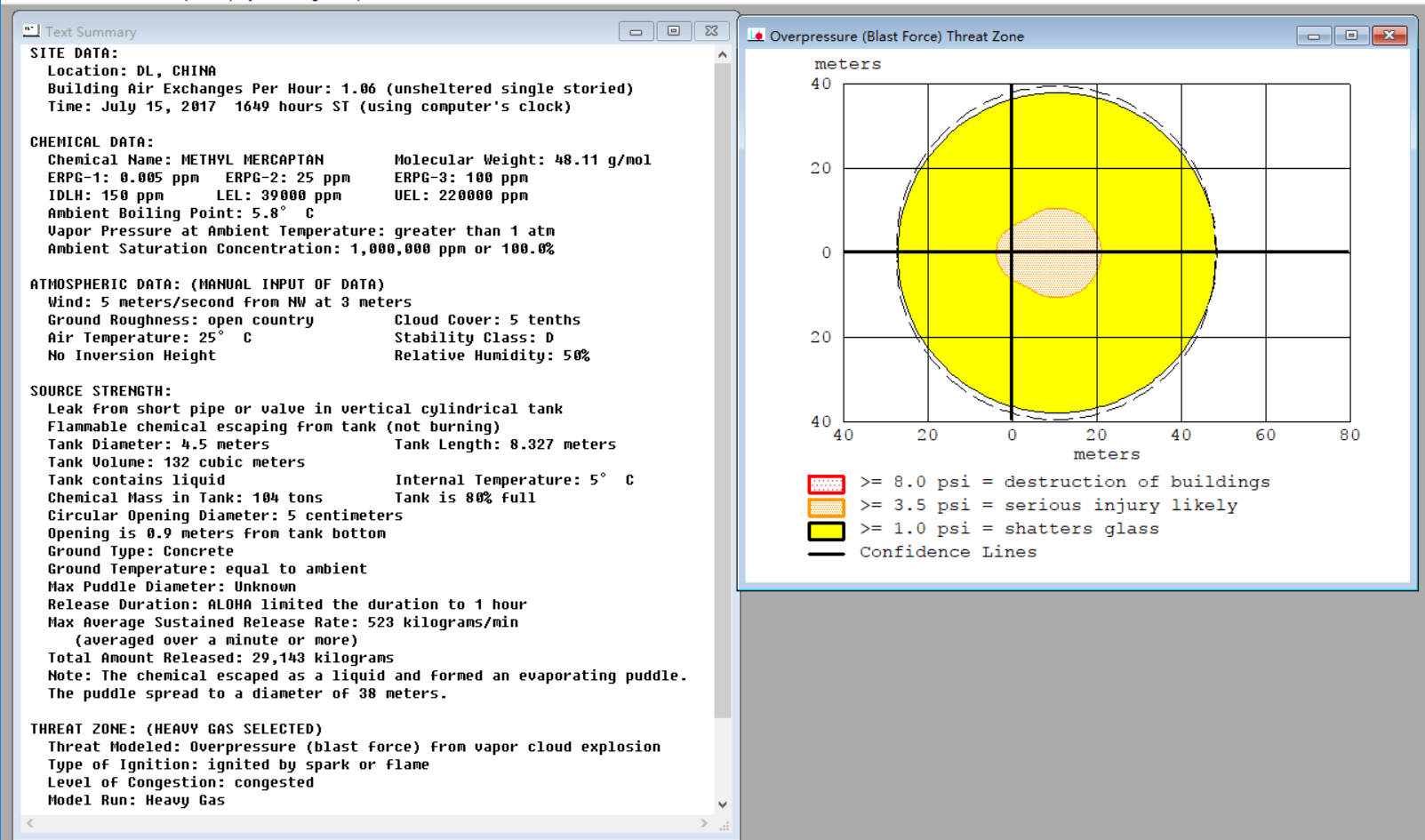Click the "Location: DL, CHINA" line
The width and height of the screenshot is (1425, 840).
132,71
